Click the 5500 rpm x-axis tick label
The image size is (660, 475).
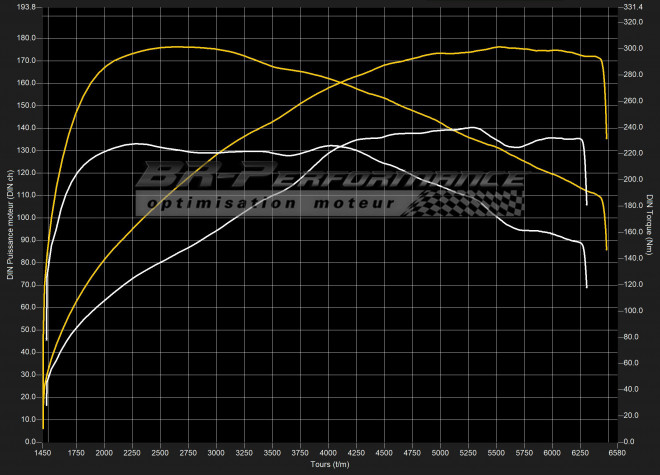tap(497, 454)
